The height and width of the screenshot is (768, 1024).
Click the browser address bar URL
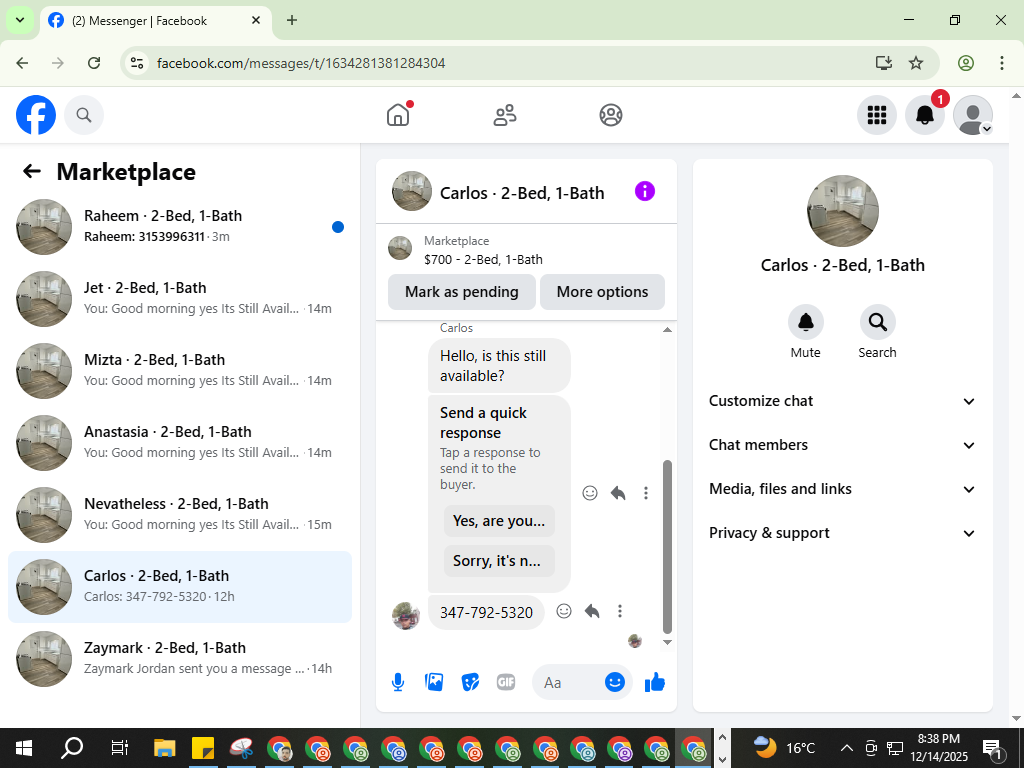point(301,63)
